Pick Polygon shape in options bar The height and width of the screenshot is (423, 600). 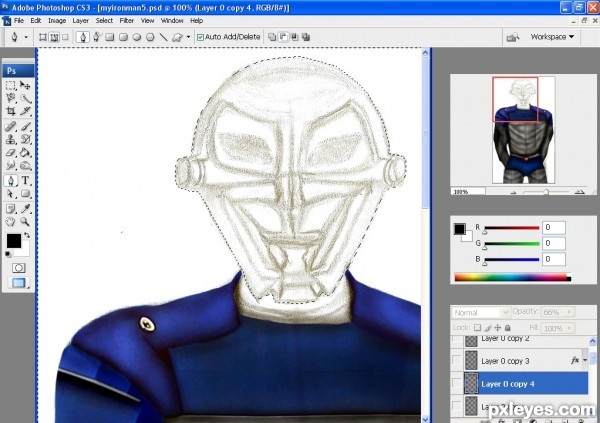[x=150, y=37]
